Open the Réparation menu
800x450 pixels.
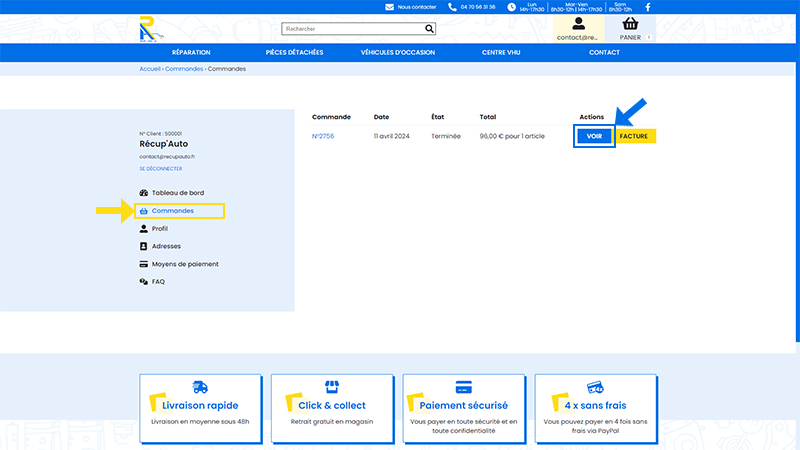pos(191,53)
